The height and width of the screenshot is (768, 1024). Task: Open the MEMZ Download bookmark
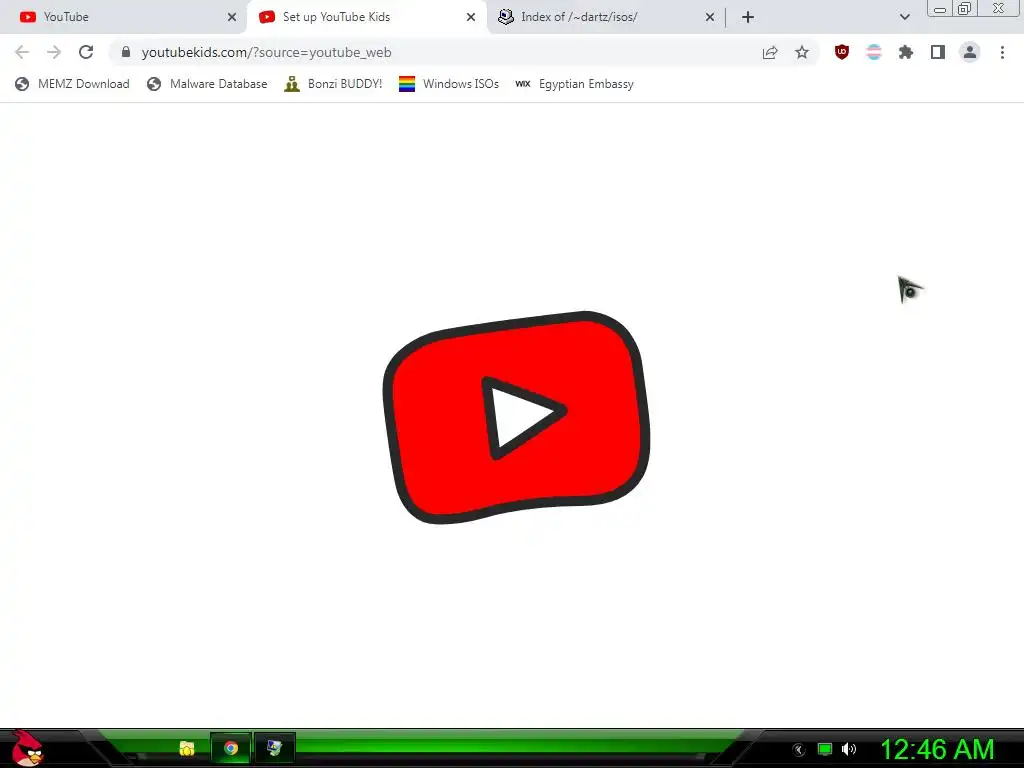coord(72,84)
